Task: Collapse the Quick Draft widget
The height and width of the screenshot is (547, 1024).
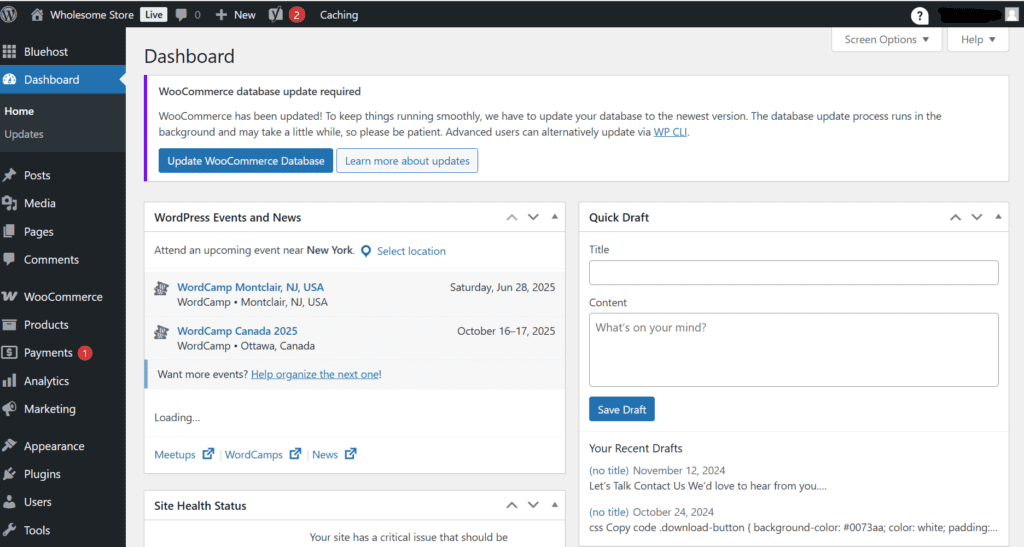Action: point(998,217)
